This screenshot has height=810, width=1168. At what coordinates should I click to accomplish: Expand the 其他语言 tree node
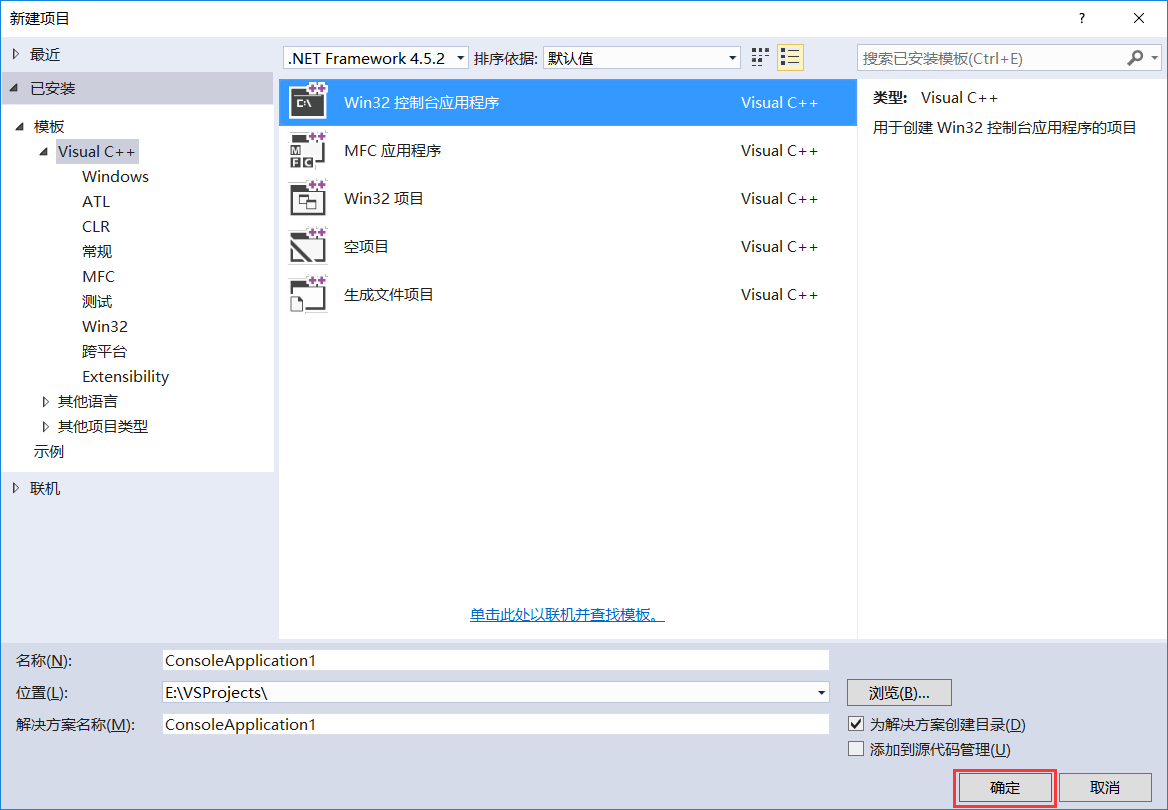coord(46,401)
